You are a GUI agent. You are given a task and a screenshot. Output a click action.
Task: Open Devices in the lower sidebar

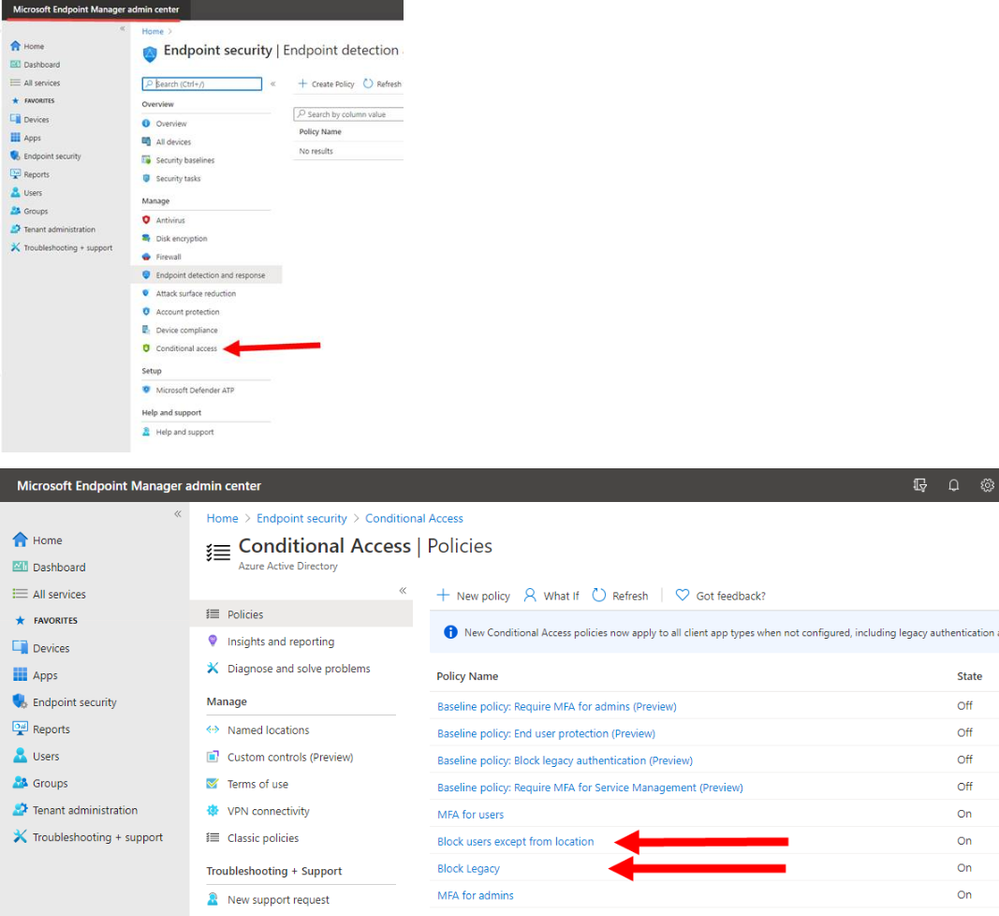tap(41, 648)
